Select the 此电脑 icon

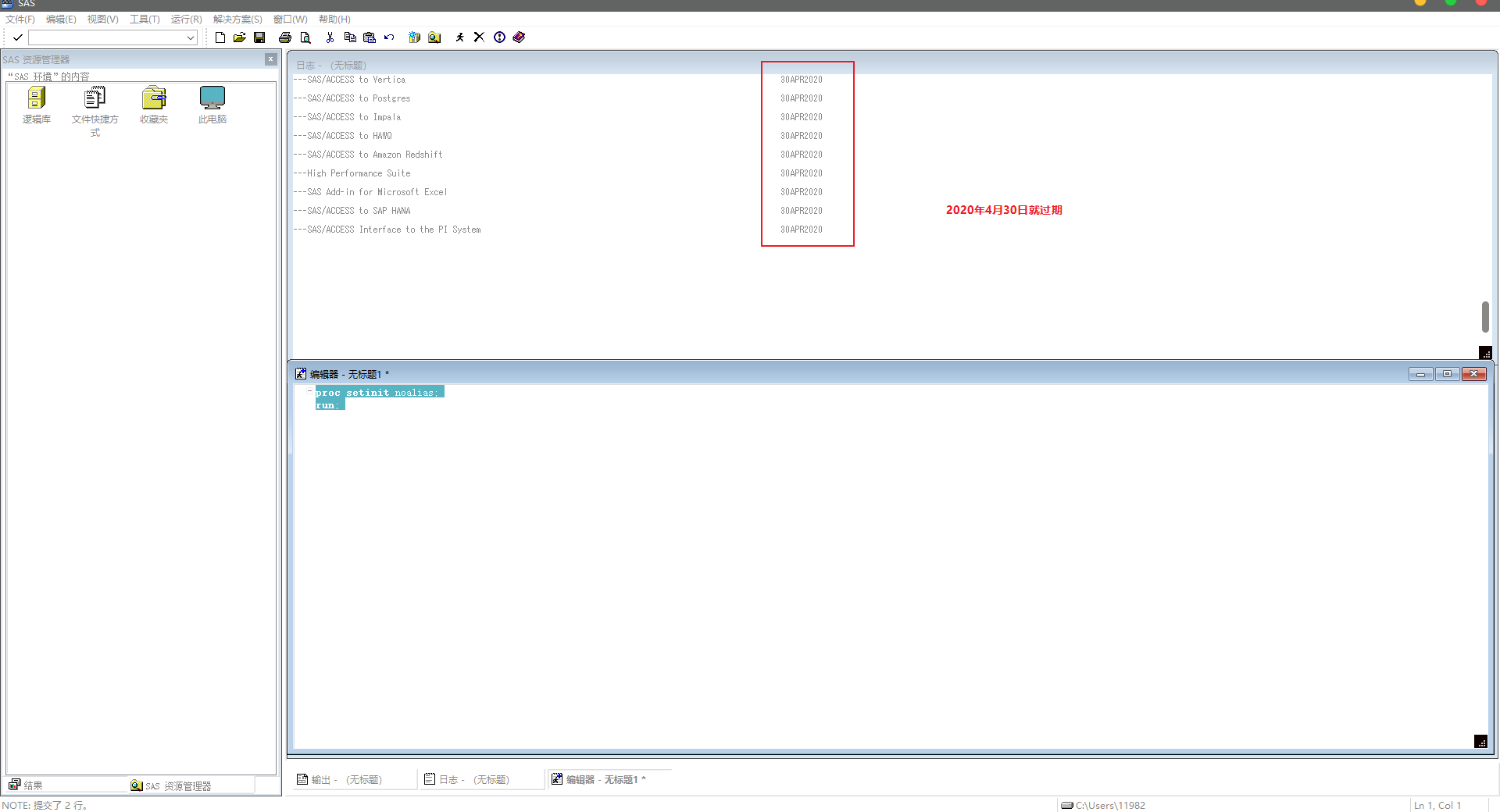[212, 105]
